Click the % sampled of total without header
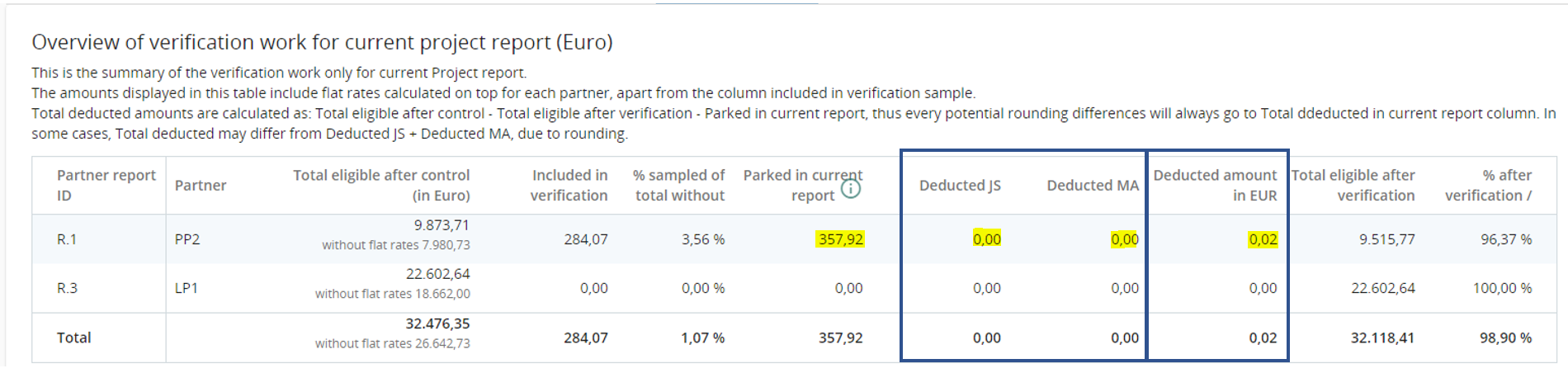Viewport: 1568px width, 373px height. tap(678, 185)
